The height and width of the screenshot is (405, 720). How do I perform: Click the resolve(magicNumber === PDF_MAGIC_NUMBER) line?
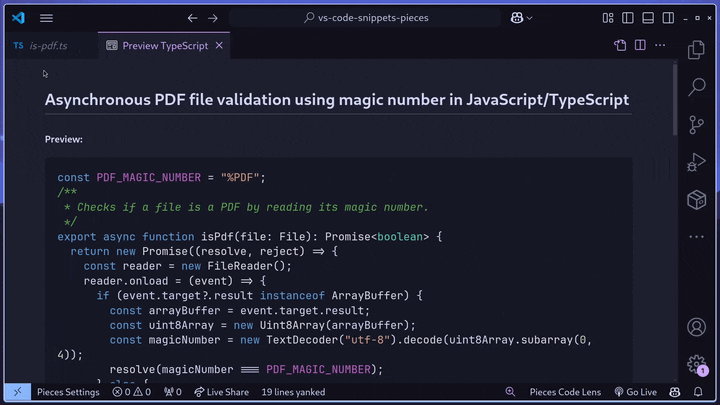point(246,369)
